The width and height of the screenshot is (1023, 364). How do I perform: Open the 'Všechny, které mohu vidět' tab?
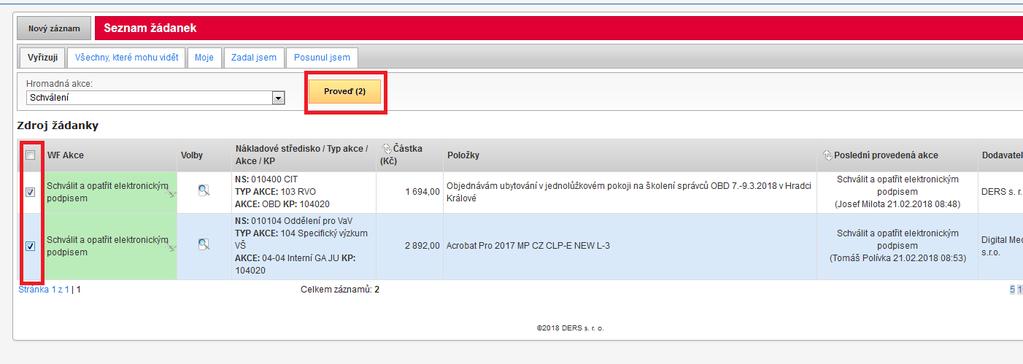(x=127, y=57)
